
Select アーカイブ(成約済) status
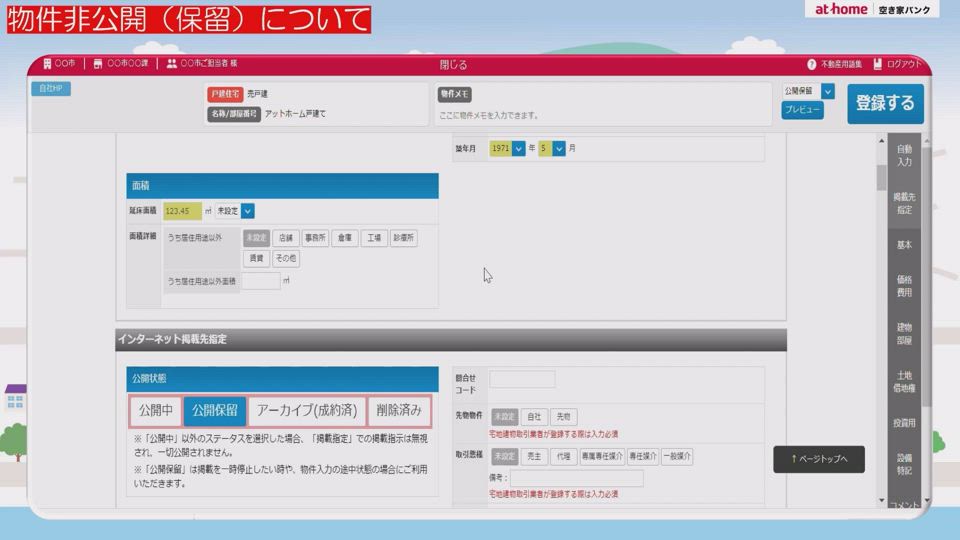point(306,411)
